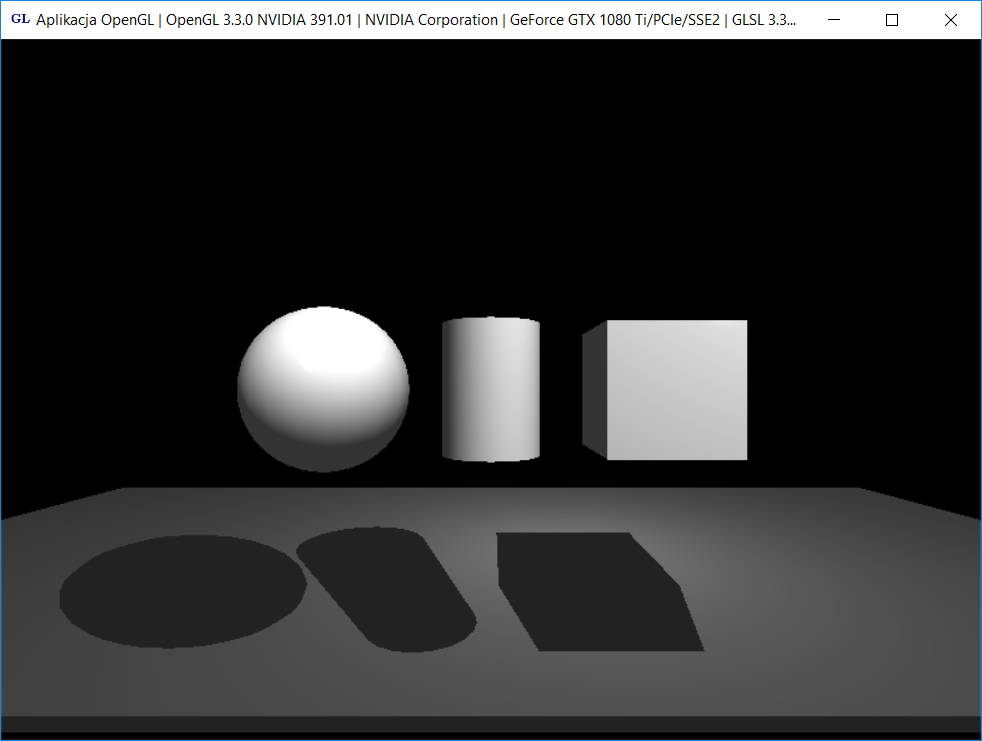Image resolution: width=982 pixels, height=741 pixels.
Task: Select the front face of the cube
Action: pyautogui.click(x=677, y=390)
